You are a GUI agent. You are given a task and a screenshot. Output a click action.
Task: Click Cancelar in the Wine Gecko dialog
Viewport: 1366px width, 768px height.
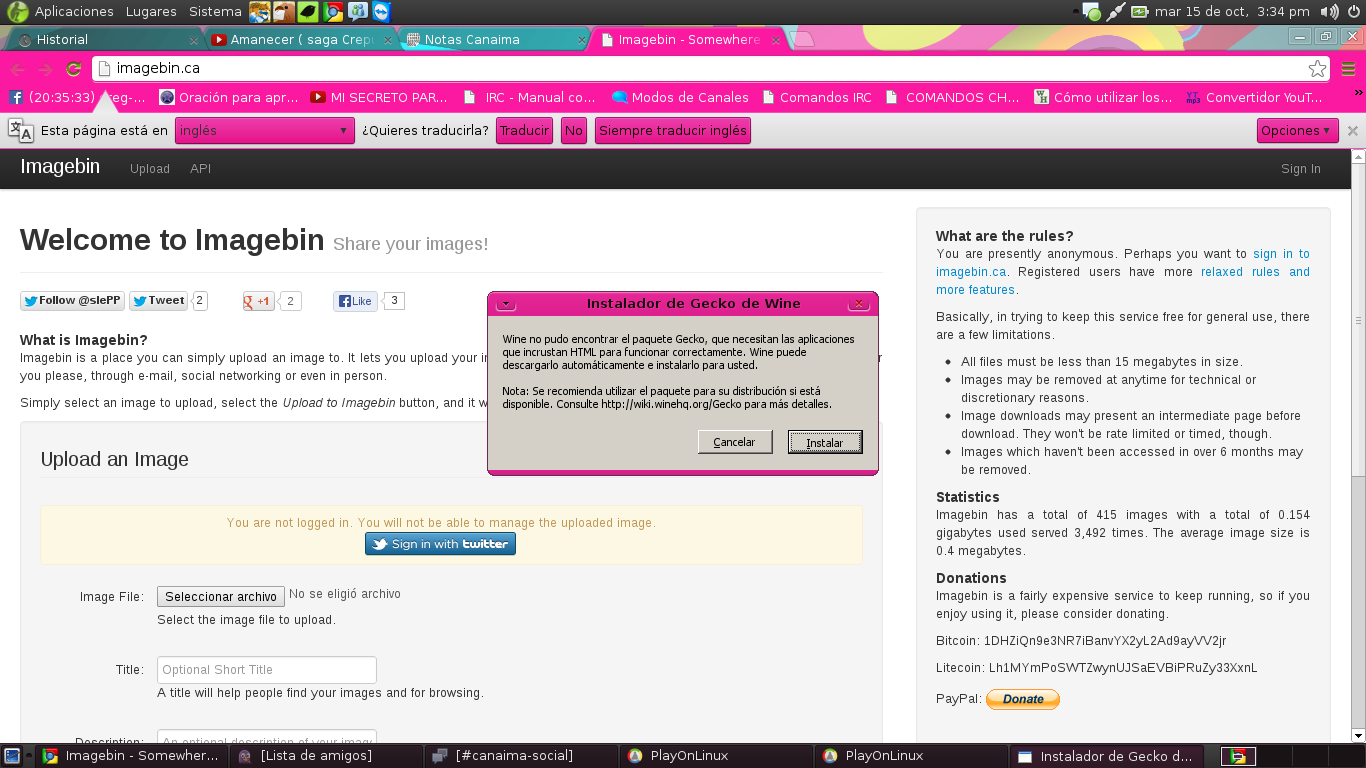pos(735,442)
